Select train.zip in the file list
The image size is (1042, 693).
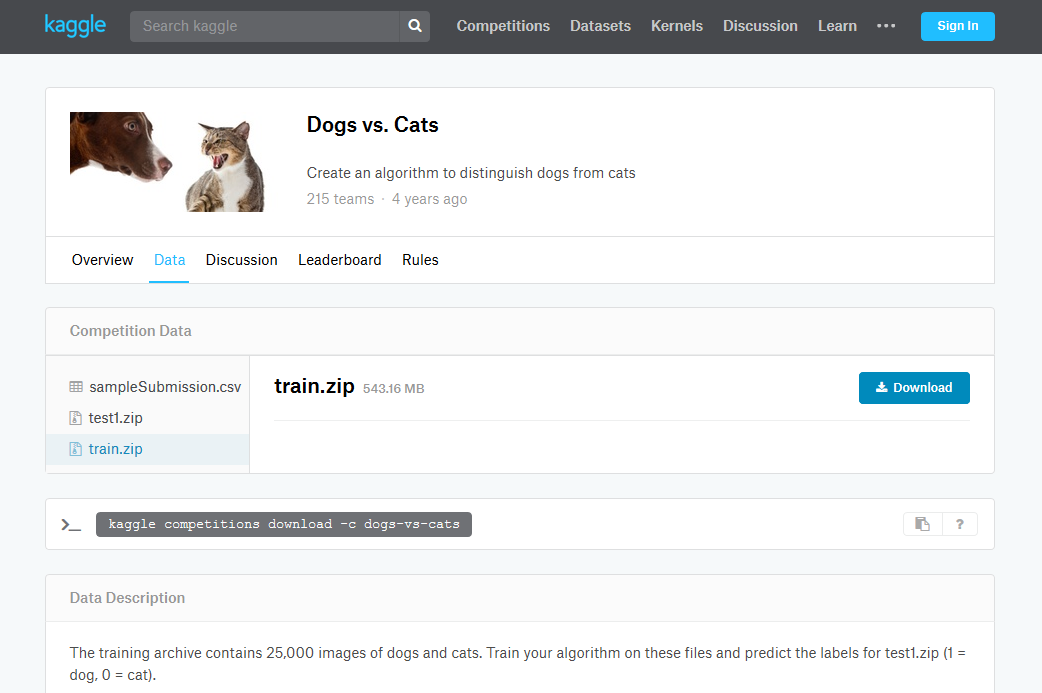pos(148,449)
